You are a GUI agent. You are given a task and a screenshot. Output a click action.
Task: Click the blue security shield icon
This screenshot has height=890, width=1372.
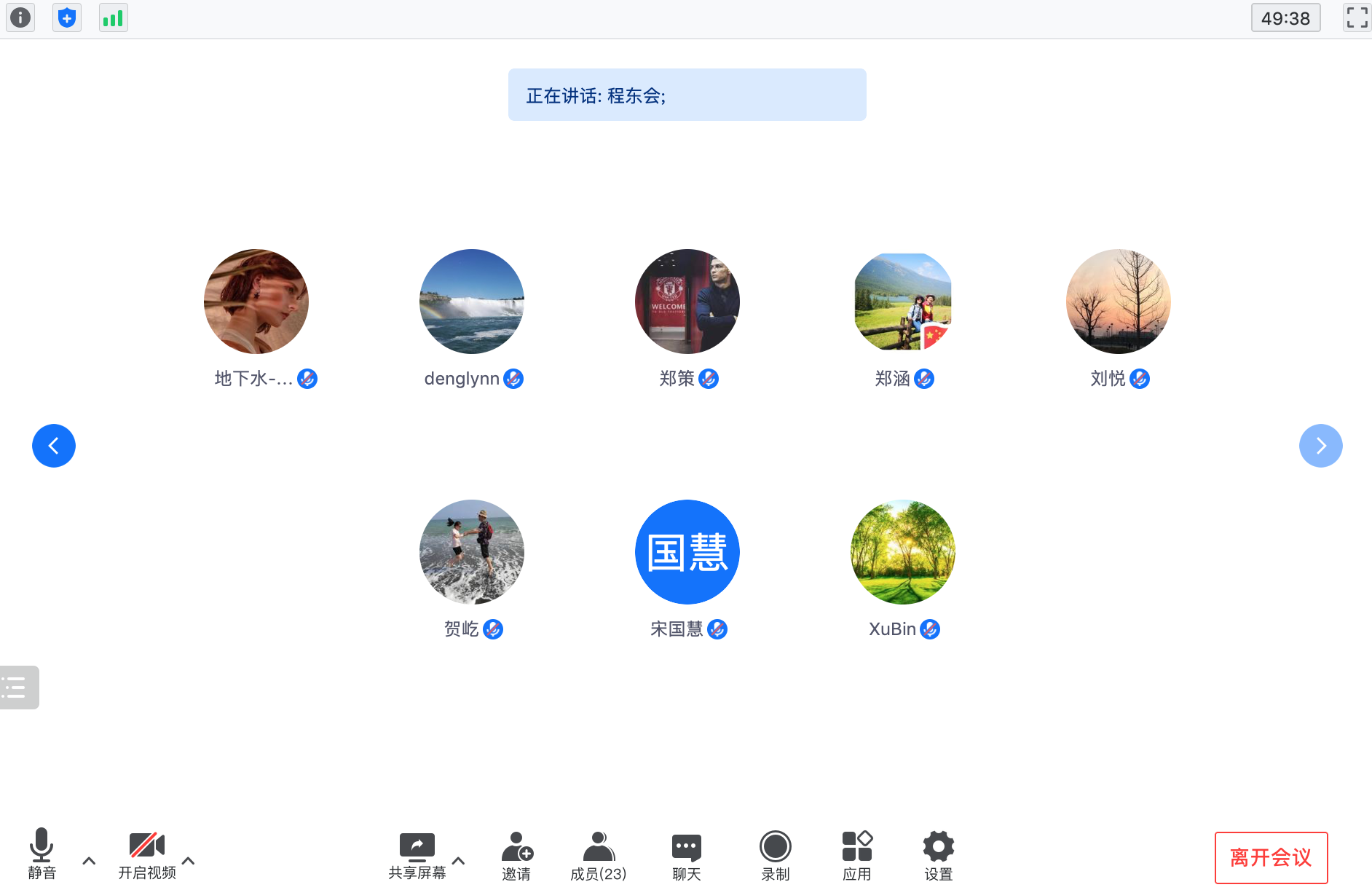[67, 17]
